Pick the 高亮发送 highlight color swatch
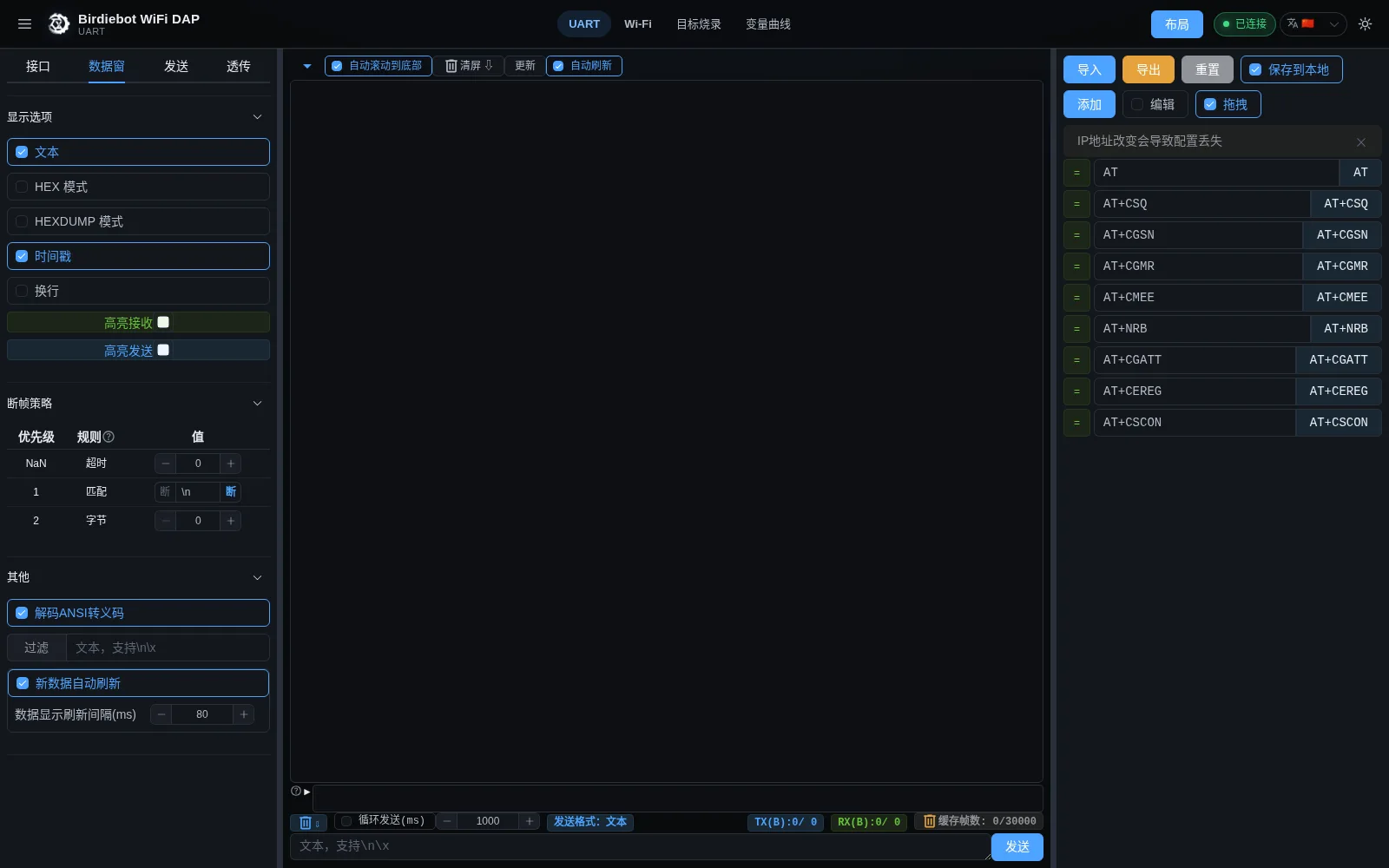Viewport: 1389px width, 868px height. [163, 350]
